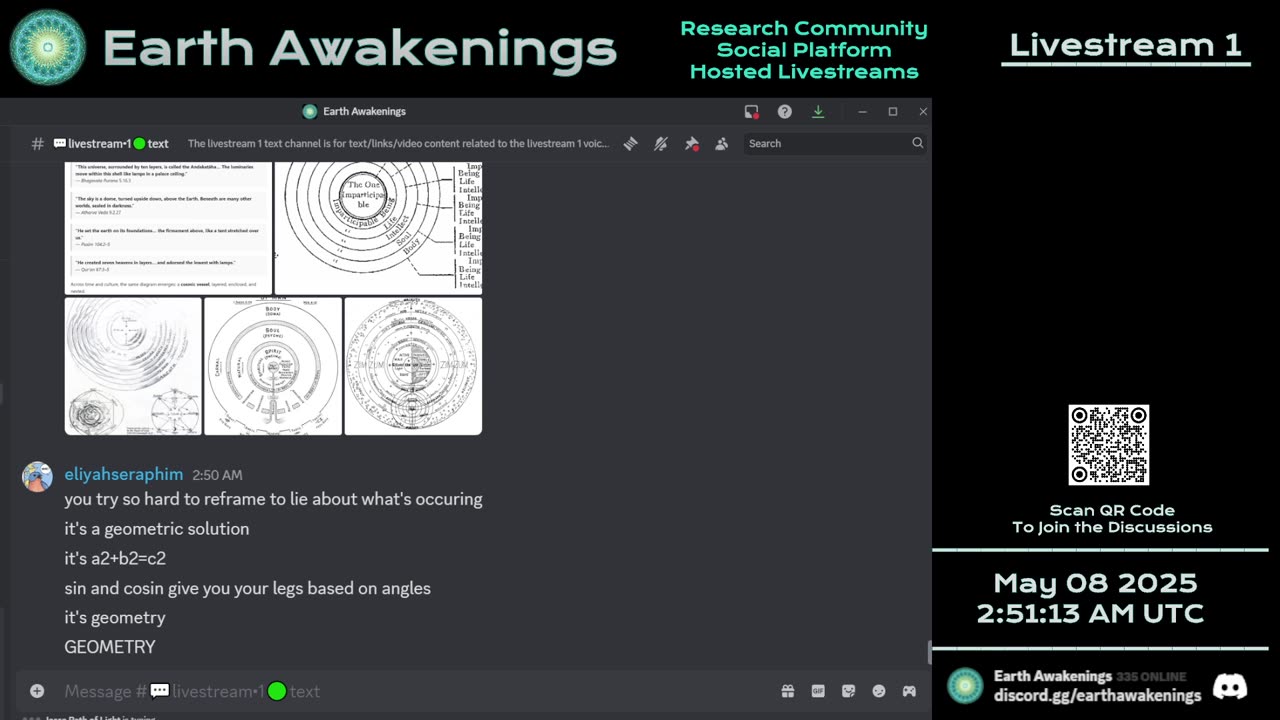The width and height of the screenshot is (1280, 720).
Task: Focus the Search box in header
Action: 835,143
